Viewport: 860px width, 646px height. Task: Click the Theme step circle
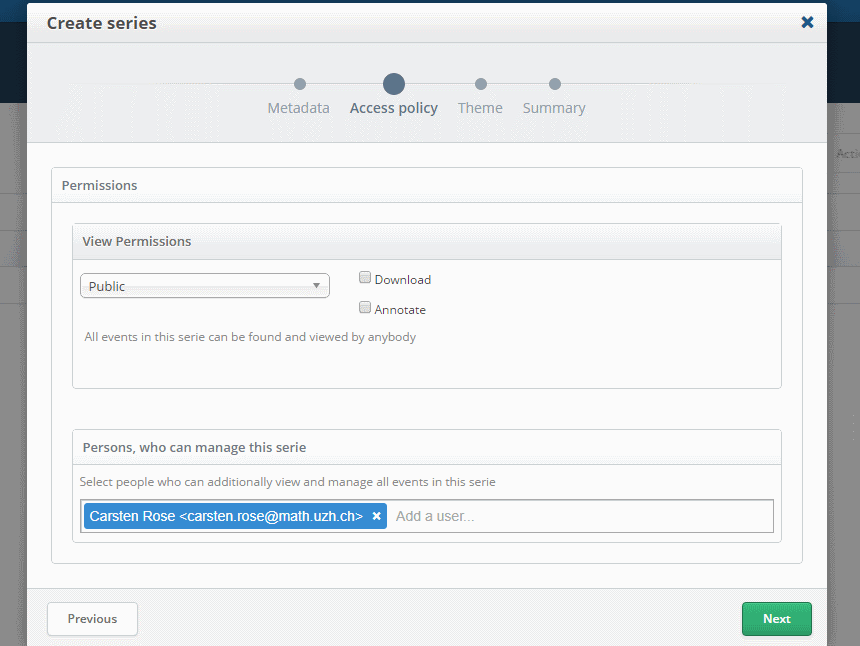point(481,84)
